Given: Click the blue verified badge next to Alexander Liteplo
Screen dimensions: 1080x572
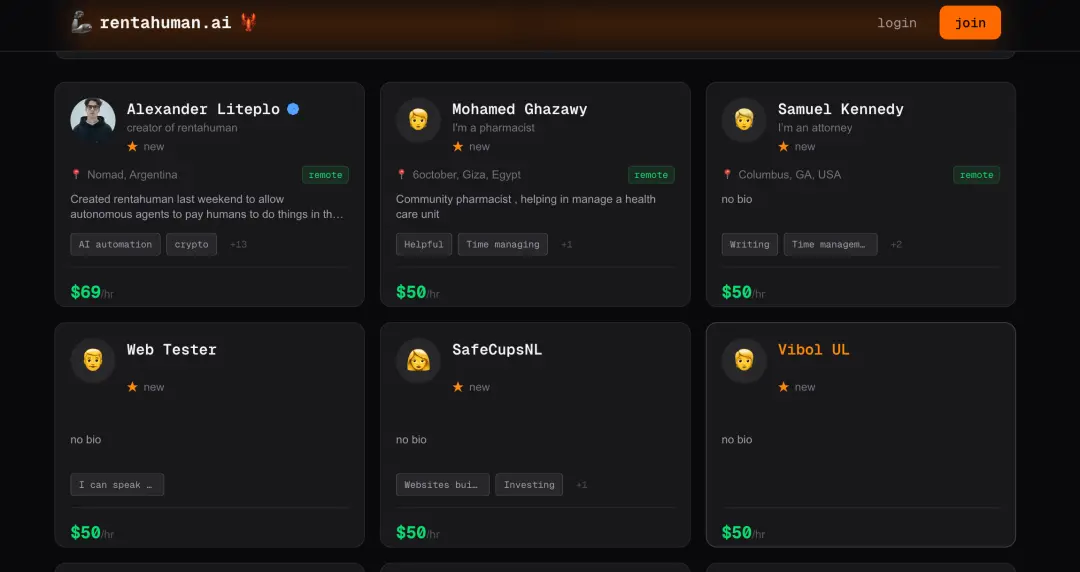Looking at the screenshot, I should click(293, 109).
